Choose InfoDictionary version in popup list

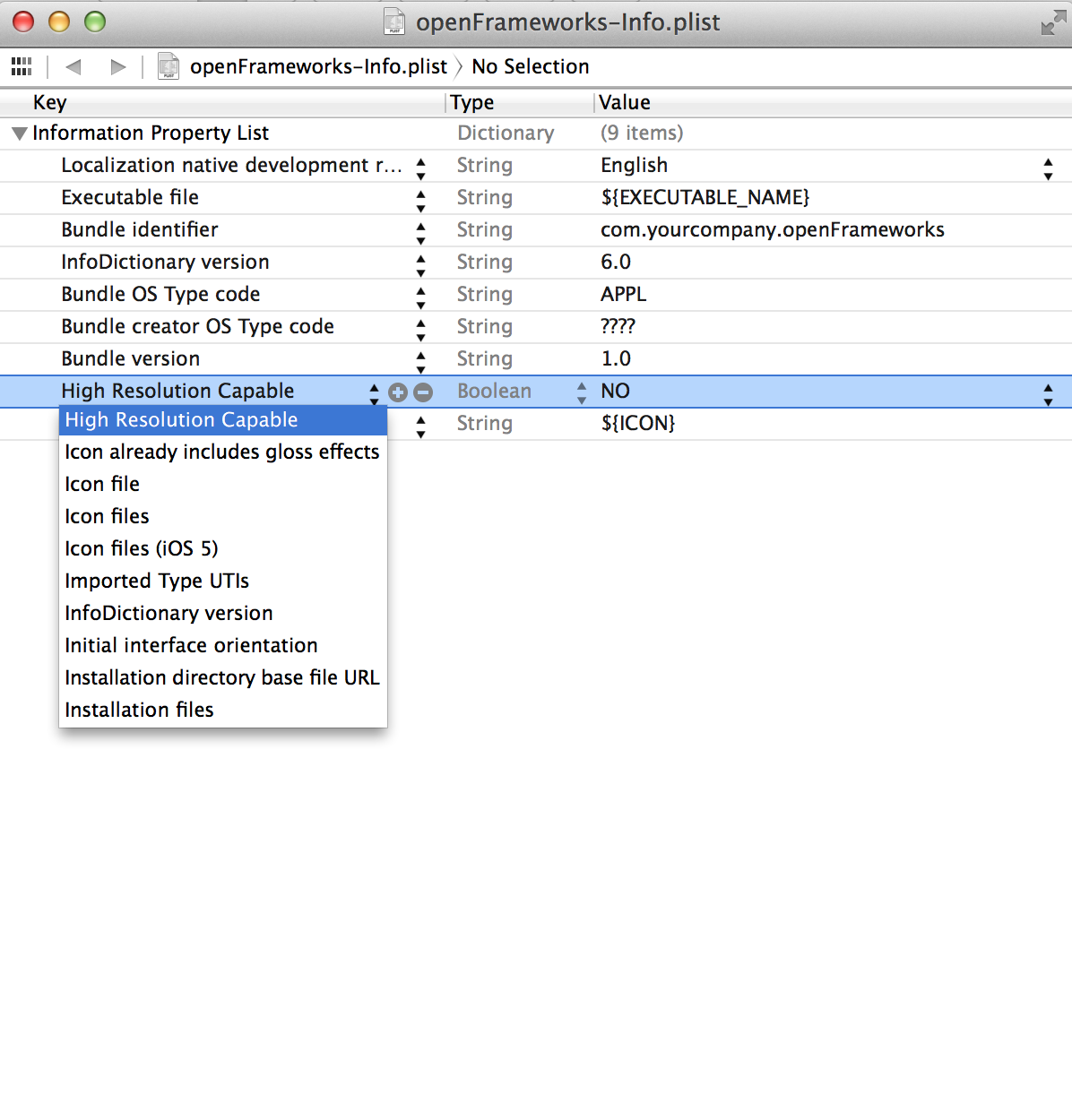tap(223, 613)
